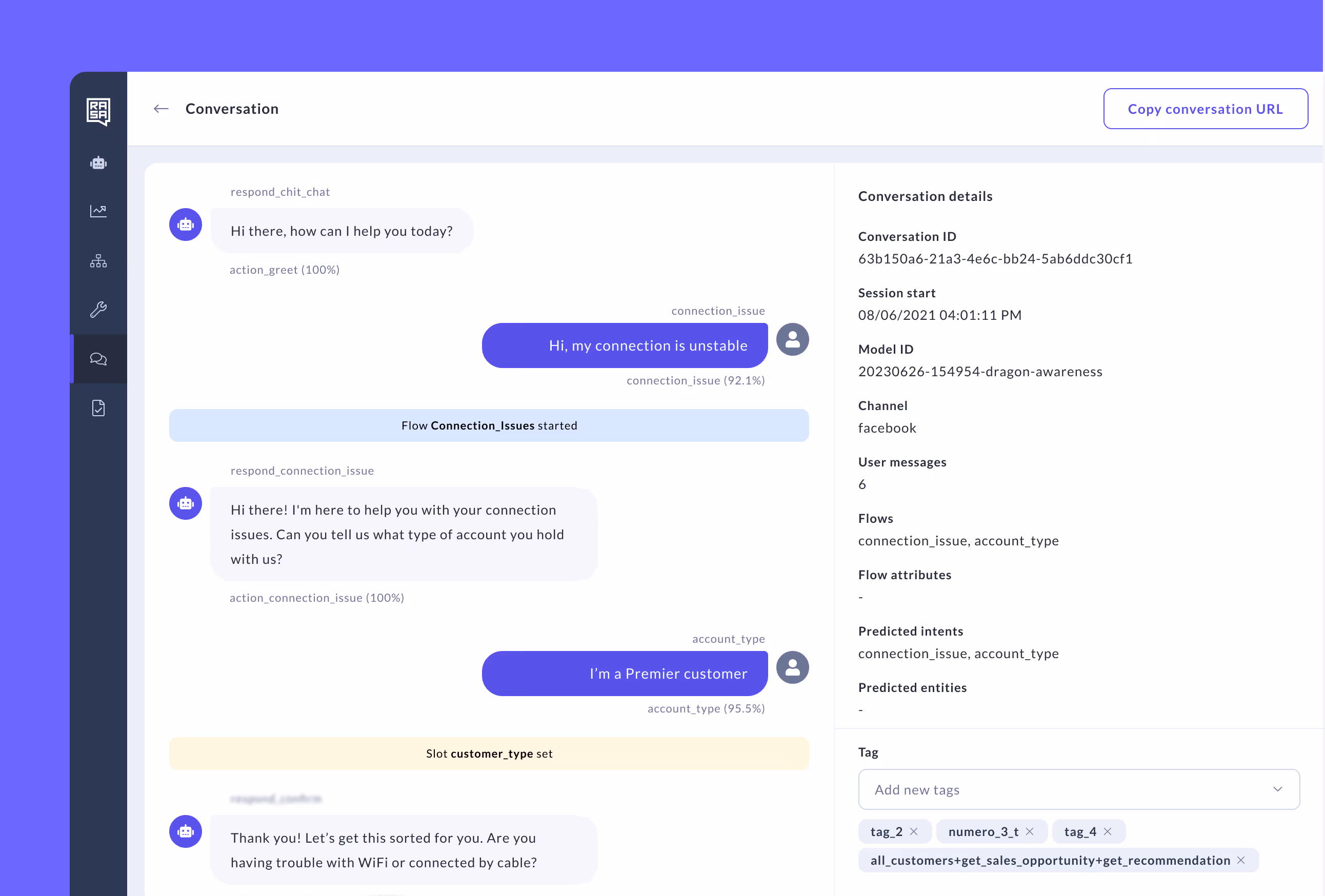Open the assistant robot sidebar icon
The height and width of the screenshot is (896, 1325).
tap(98, 163)
